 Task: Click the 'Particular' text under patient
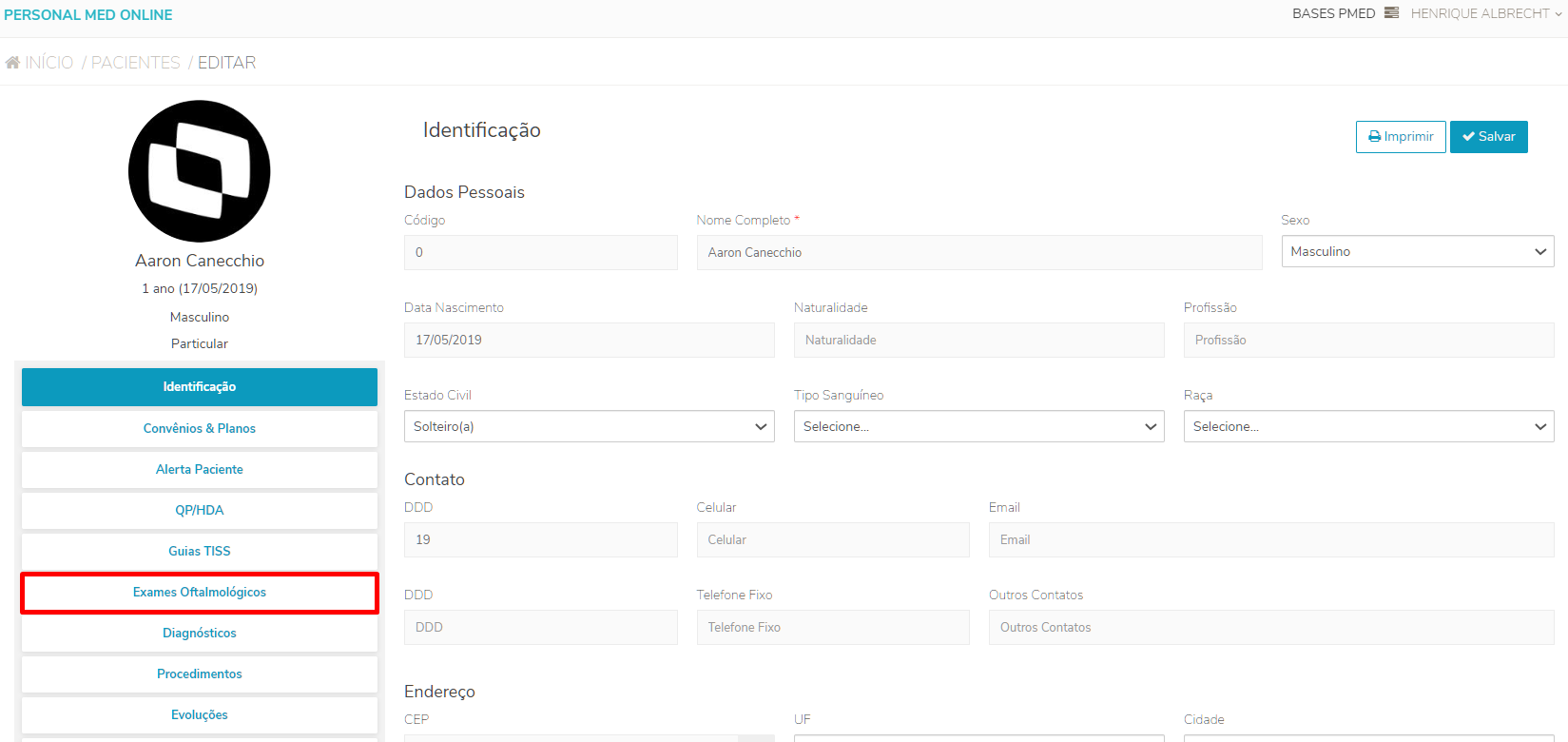(x=200, y=343)
